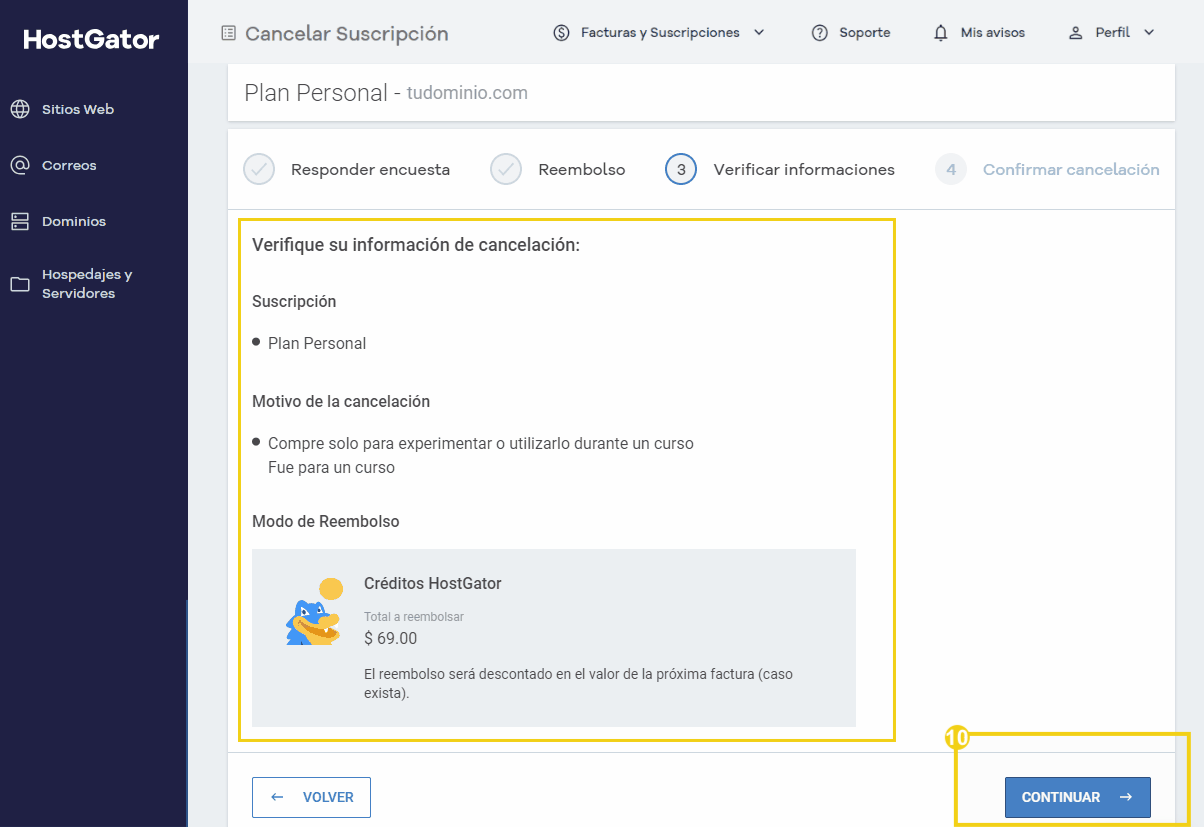Screen dimensions: 1204x827
Task: Click the Motivo de la cancelación heading
Action: tap(341, 401)
